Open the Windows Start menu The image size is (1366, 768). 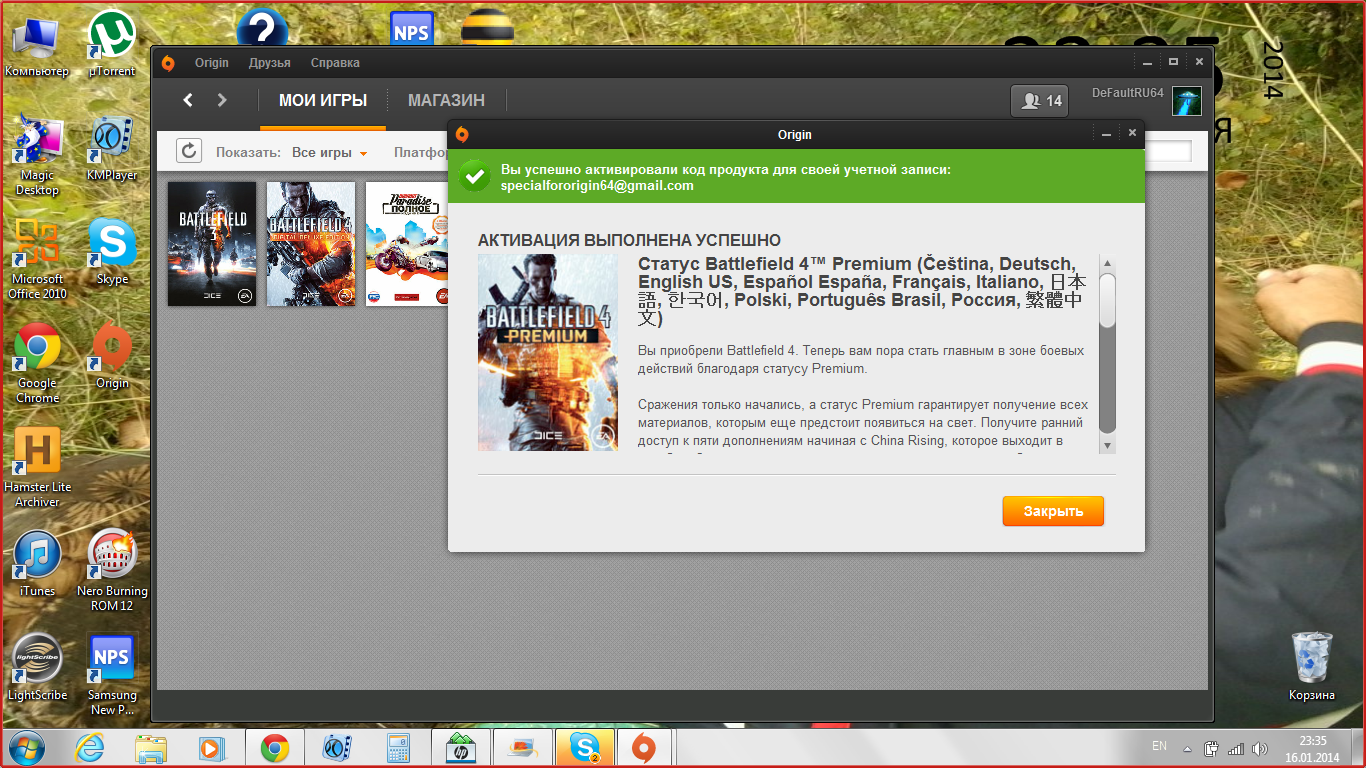point(26,747)
